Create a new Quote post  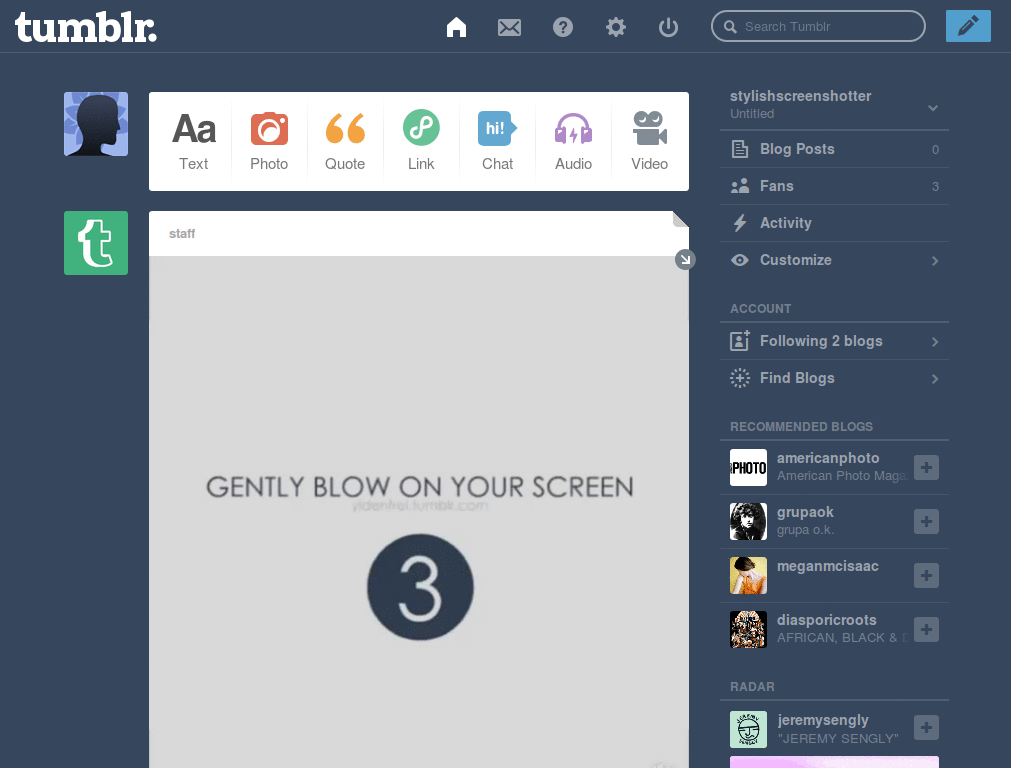(345, 141)
